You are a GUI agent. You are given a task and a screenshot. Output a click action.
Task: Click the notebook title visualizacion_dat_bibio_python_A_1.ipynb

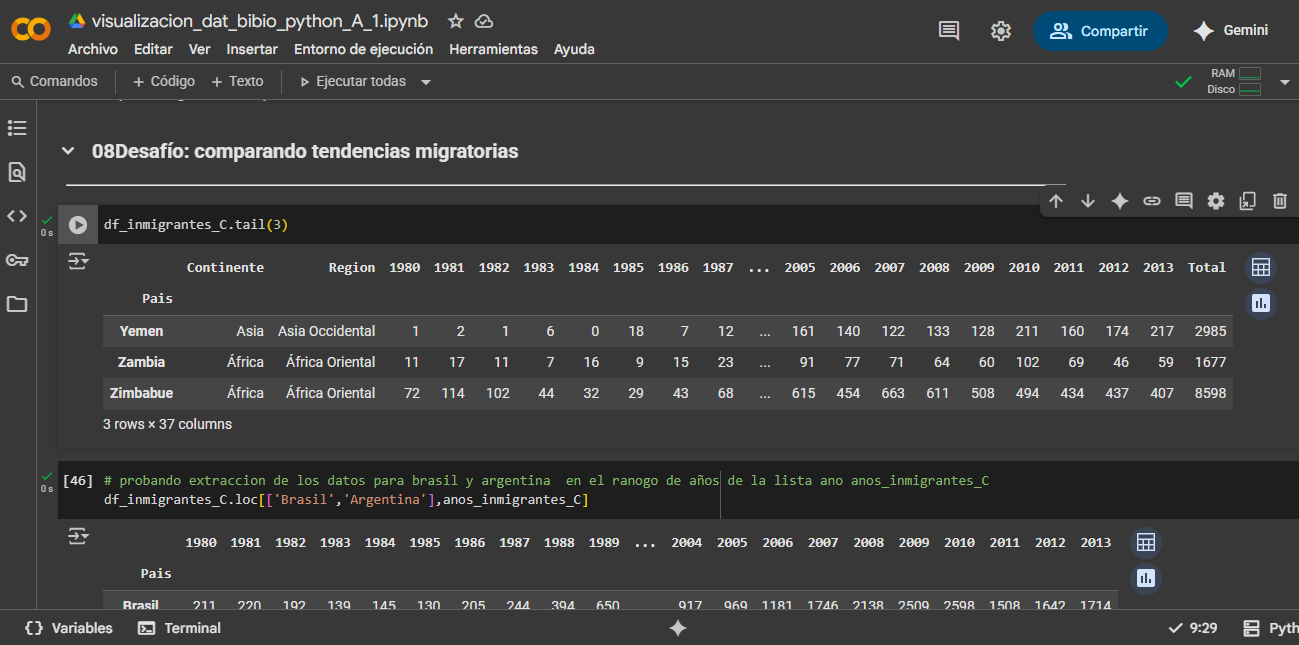coord(259,21)
